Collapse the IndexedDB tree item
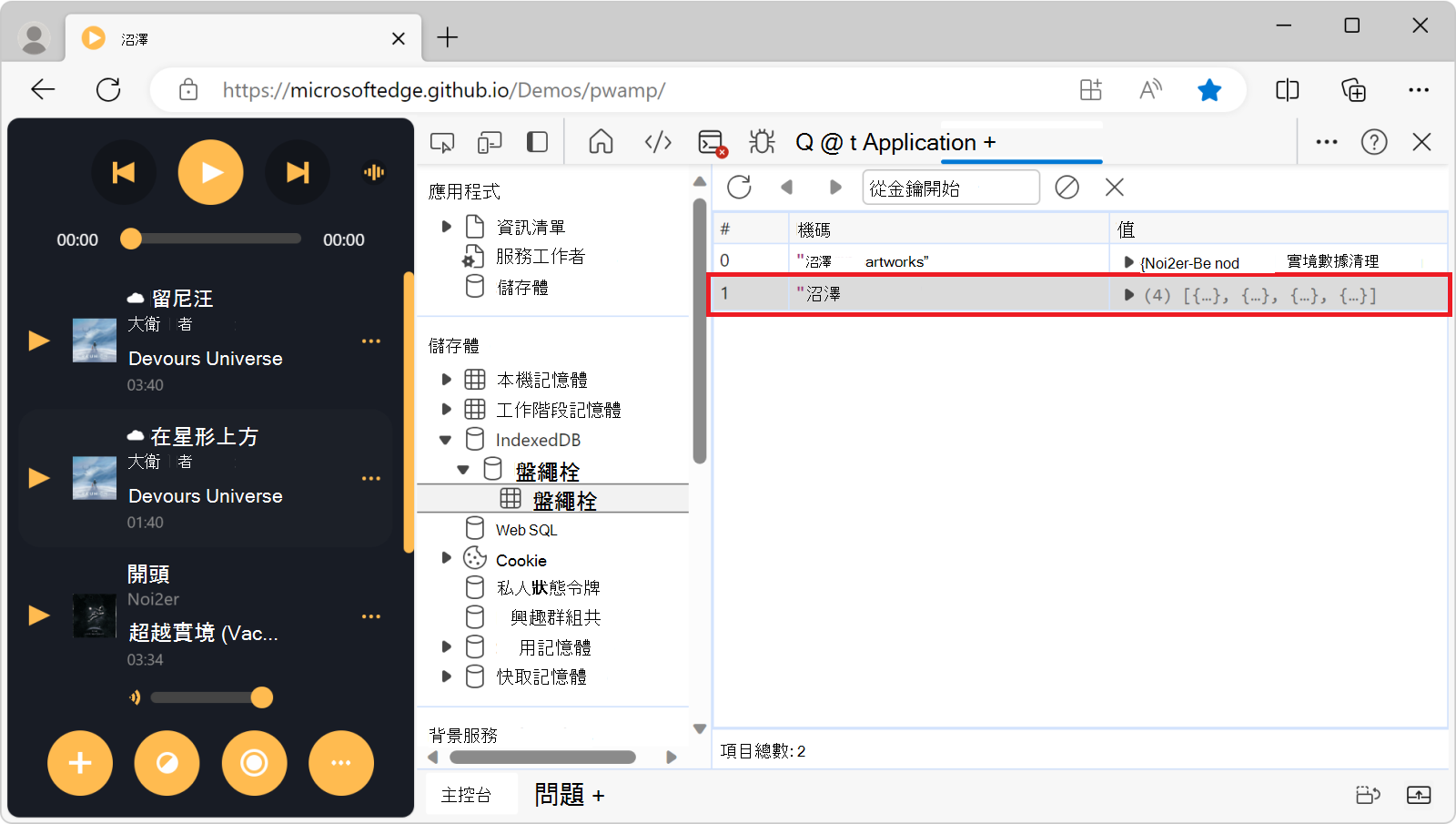The height and width of the screenshot is (824, 1456). click(446, 440)
